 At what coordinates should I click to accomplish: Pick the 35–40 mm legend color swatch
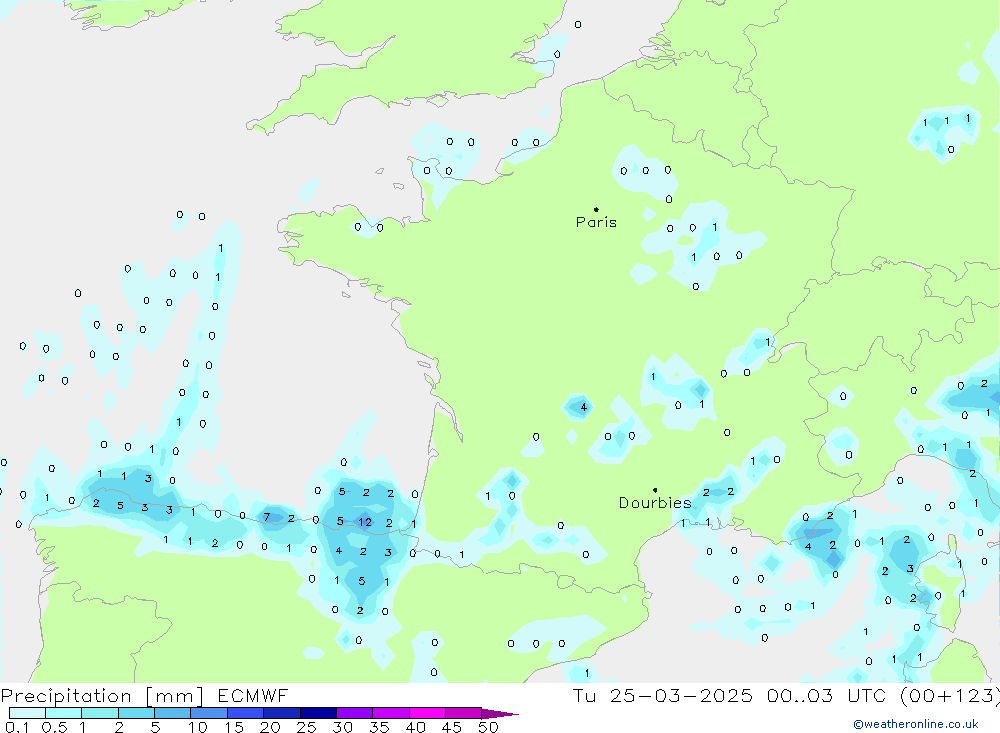pos(391,713)
